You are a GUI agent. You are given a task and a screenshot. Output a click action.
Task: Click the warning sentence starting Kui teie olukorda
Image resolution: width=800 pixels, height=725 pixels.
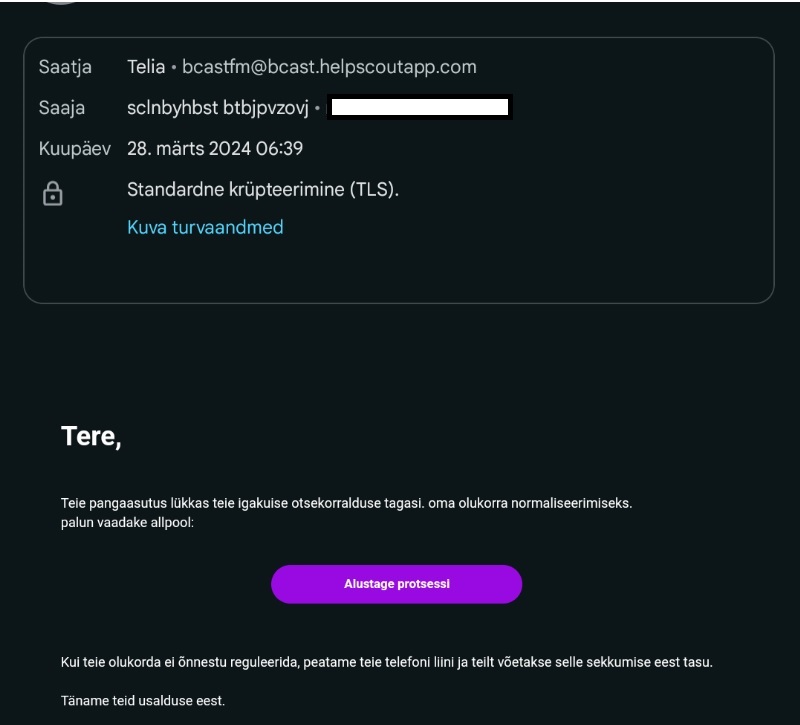386,662
